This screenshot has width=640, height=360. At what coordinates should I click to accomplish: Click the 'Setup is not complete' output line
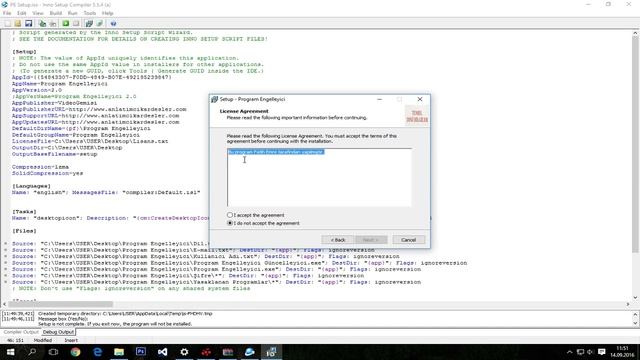coord(115,324)
